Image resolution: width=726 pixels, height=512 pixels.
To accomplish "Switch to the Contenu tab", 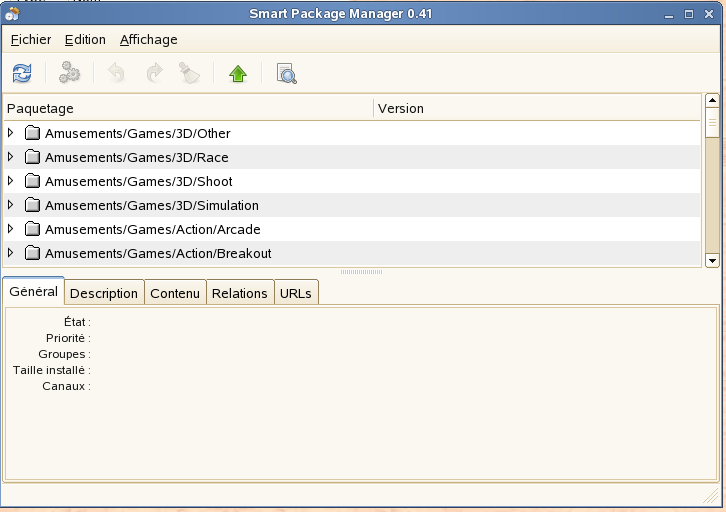I will point(175,293).
